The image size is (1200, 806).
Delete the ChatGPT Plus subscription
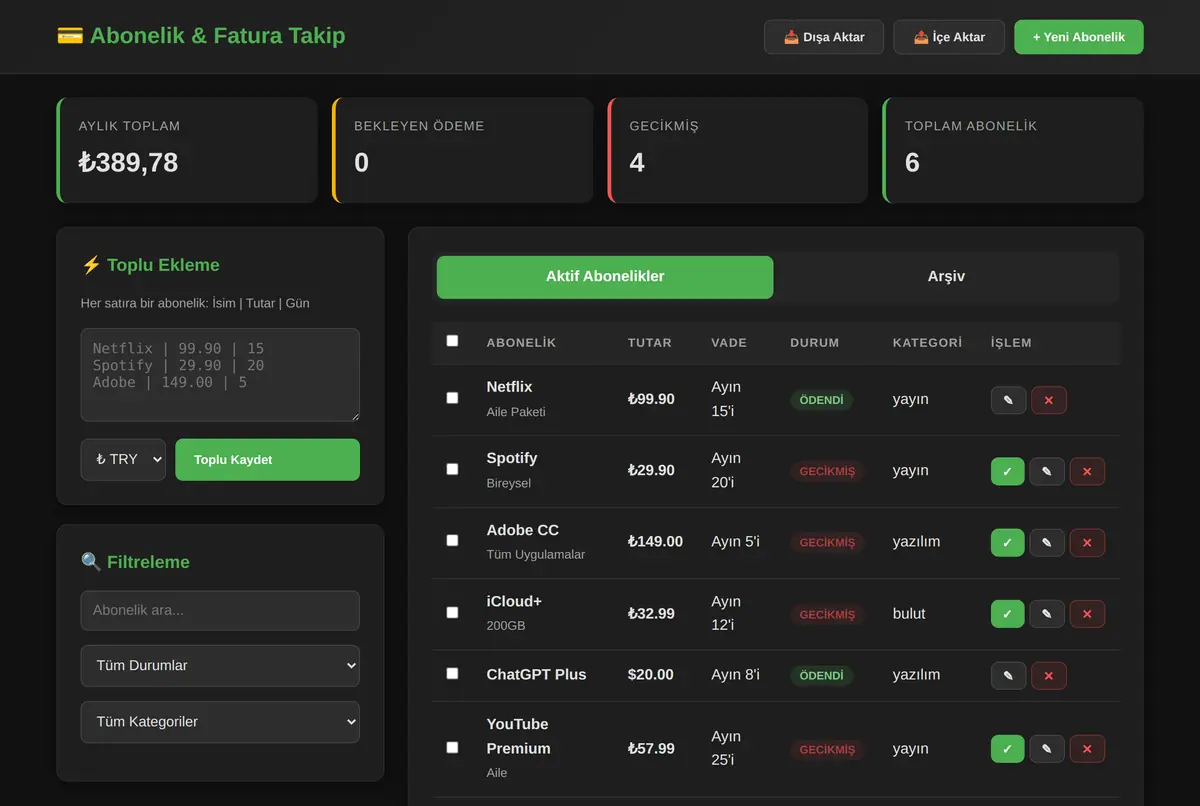pos(1049,676)
